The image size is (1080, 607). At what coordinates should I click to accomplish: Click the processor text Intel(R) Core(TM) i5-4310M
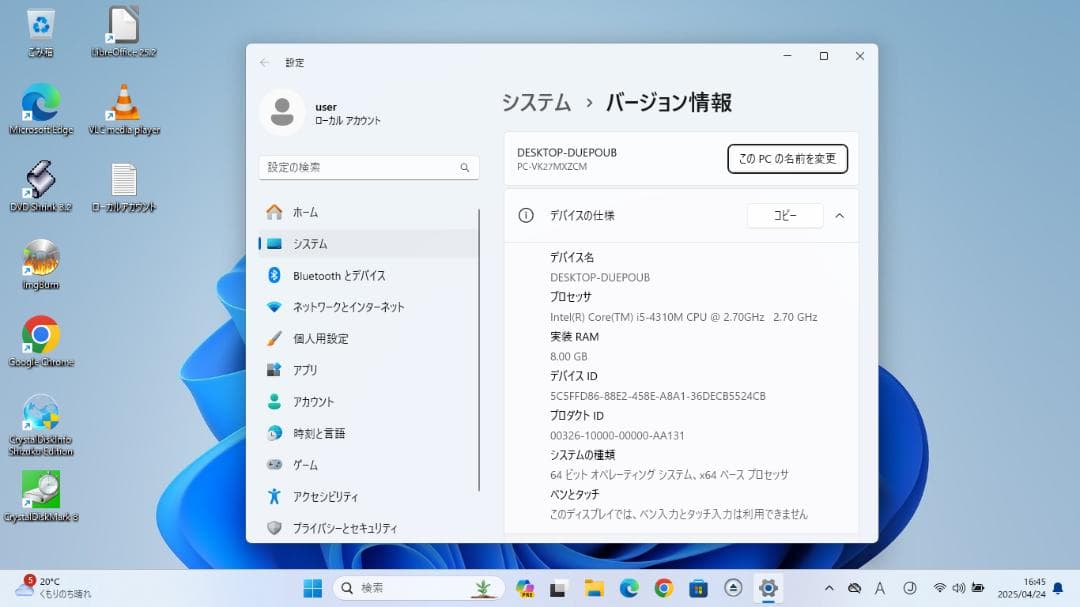point(683,317)
